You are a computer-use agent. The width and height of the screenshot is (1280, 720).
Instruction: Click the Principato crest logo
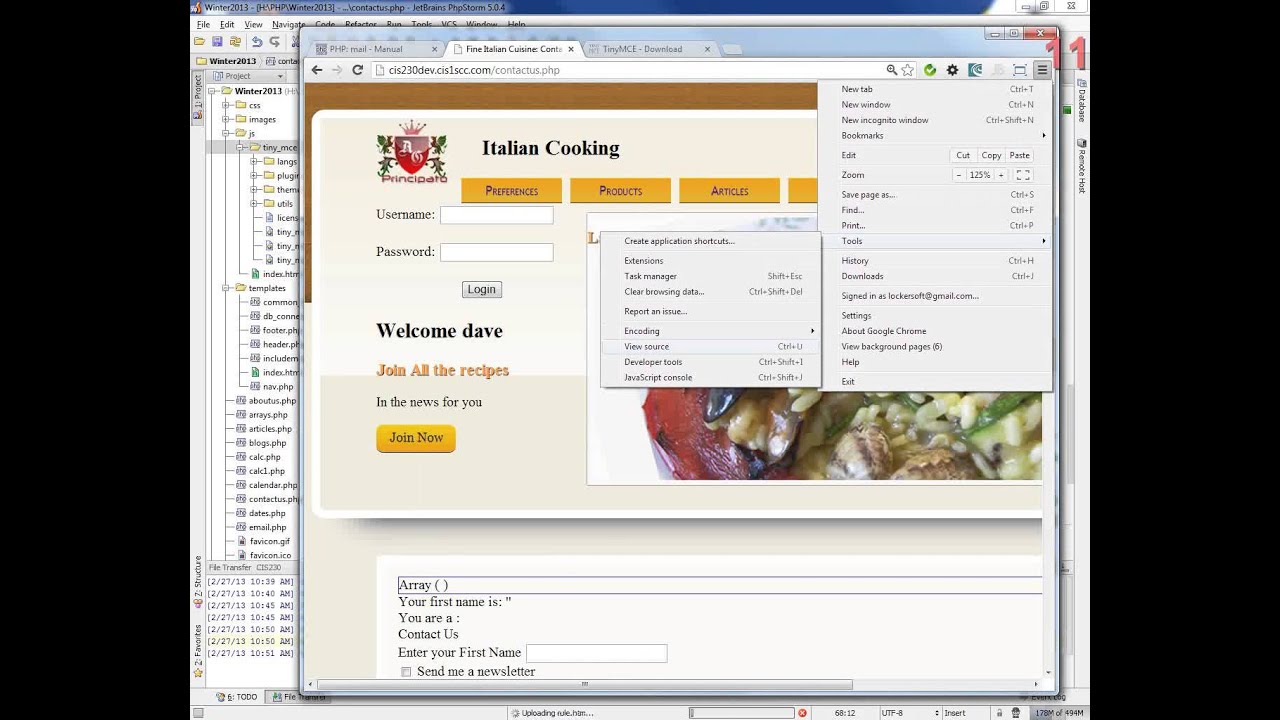(x=412, y=152)
